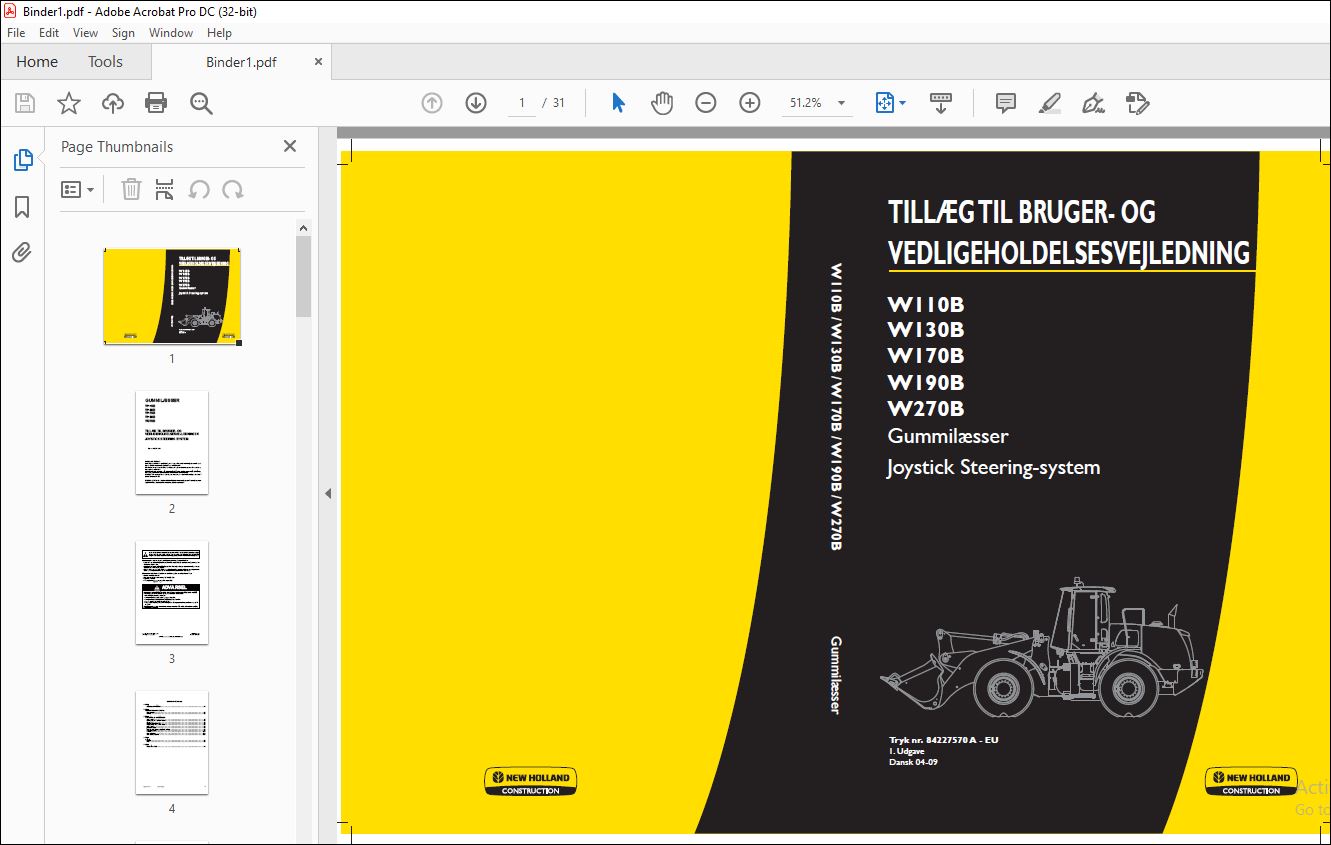
Task: Expand thumbnail options menu
Action: click(77, 190)
